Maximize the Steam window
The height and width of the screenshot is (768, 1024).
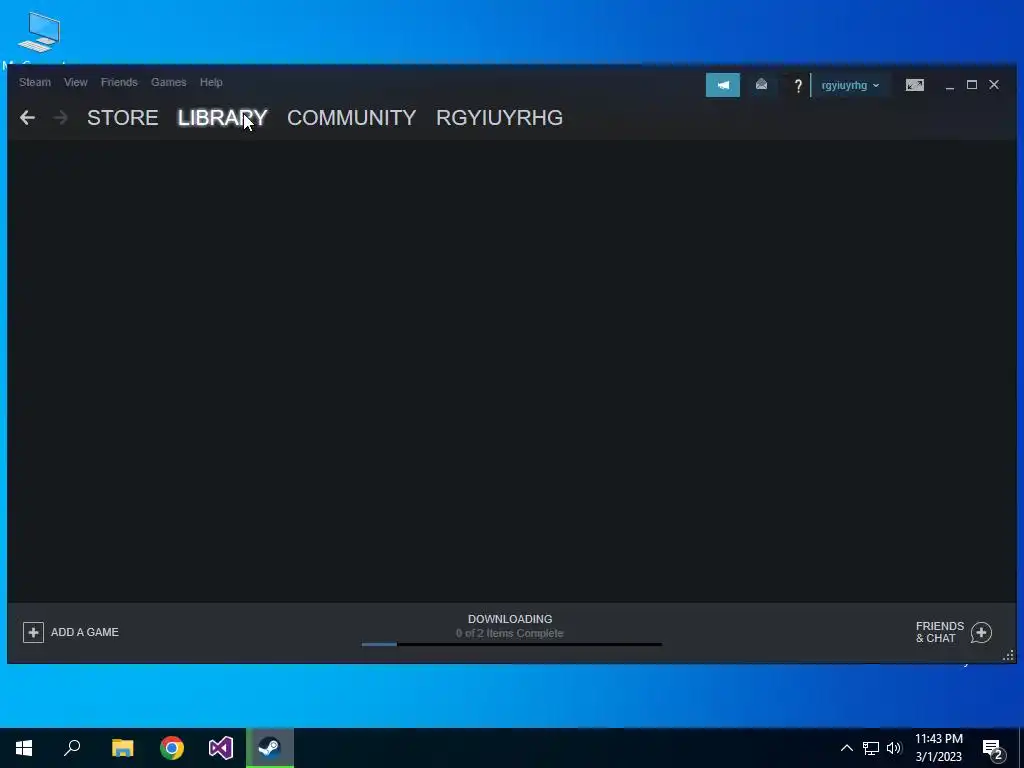tap(972, 85)
